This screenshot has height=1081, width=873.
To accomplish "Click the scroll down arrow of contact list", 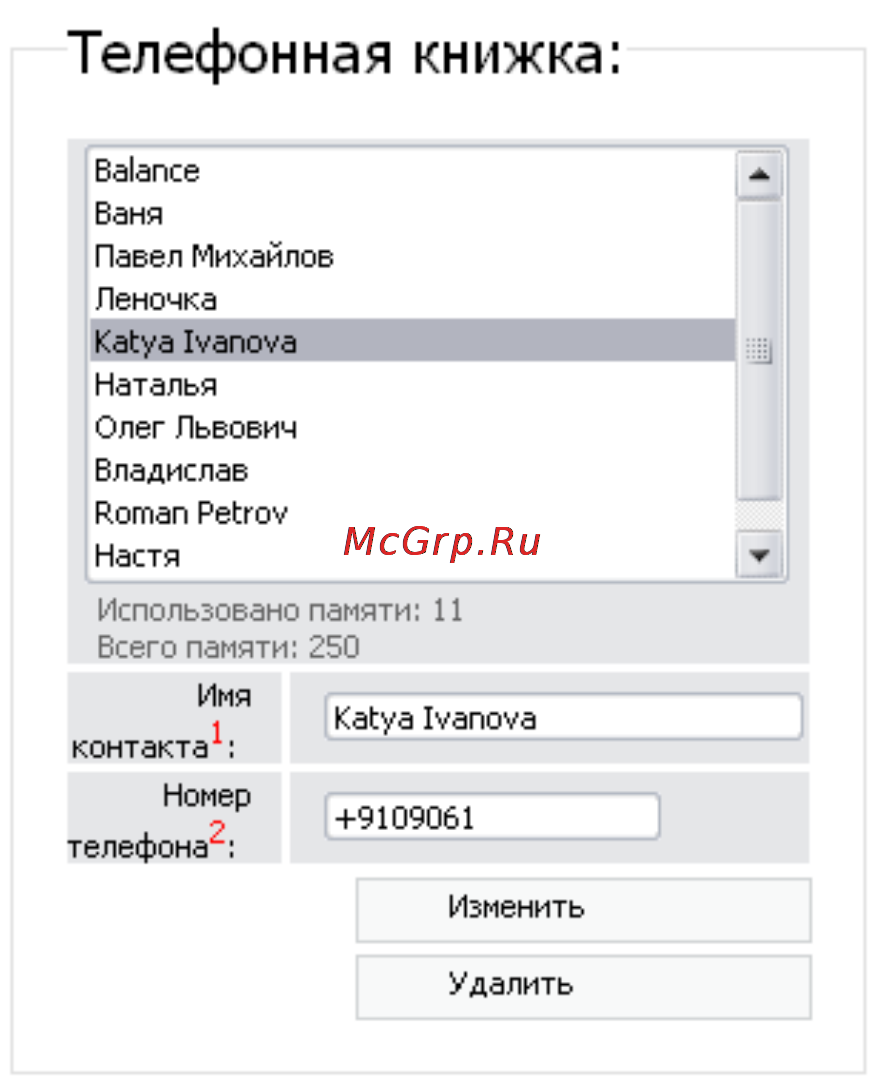I will click(x=758, y=555).
